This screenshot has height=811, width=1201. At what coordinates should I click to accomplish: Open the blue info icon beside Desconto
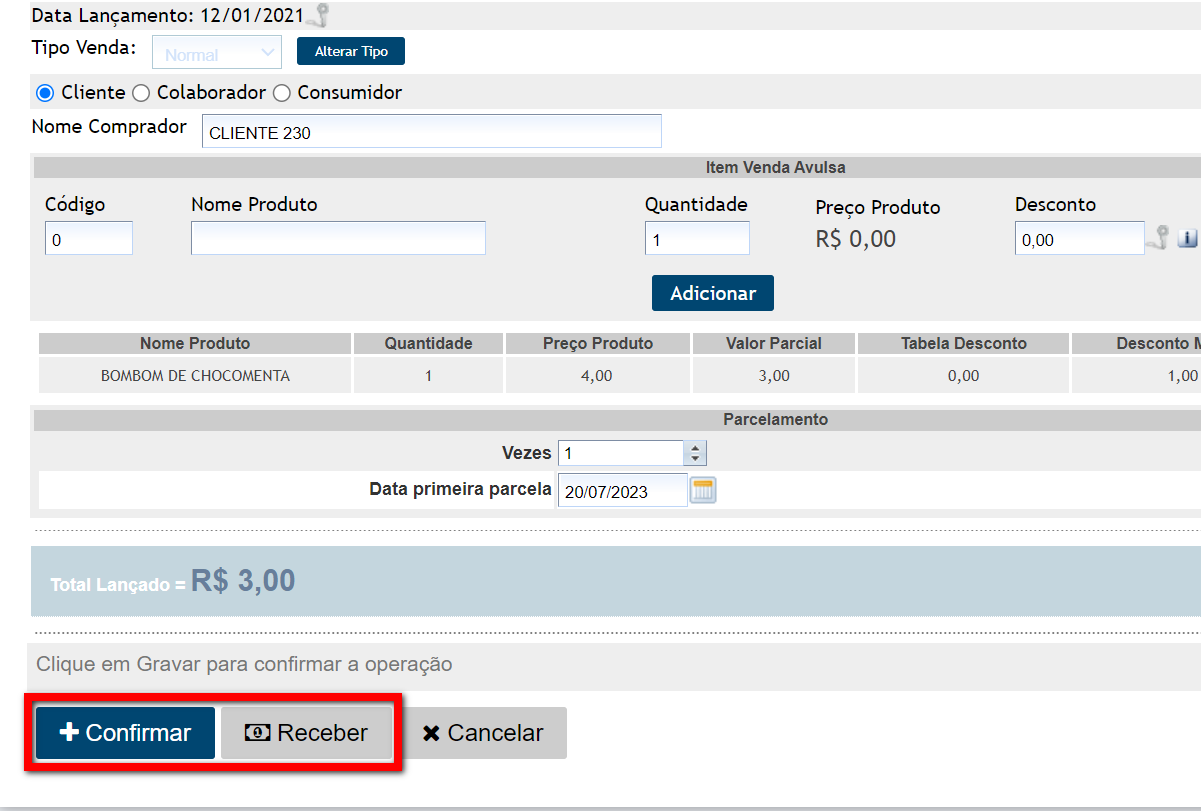point(1188,239)
